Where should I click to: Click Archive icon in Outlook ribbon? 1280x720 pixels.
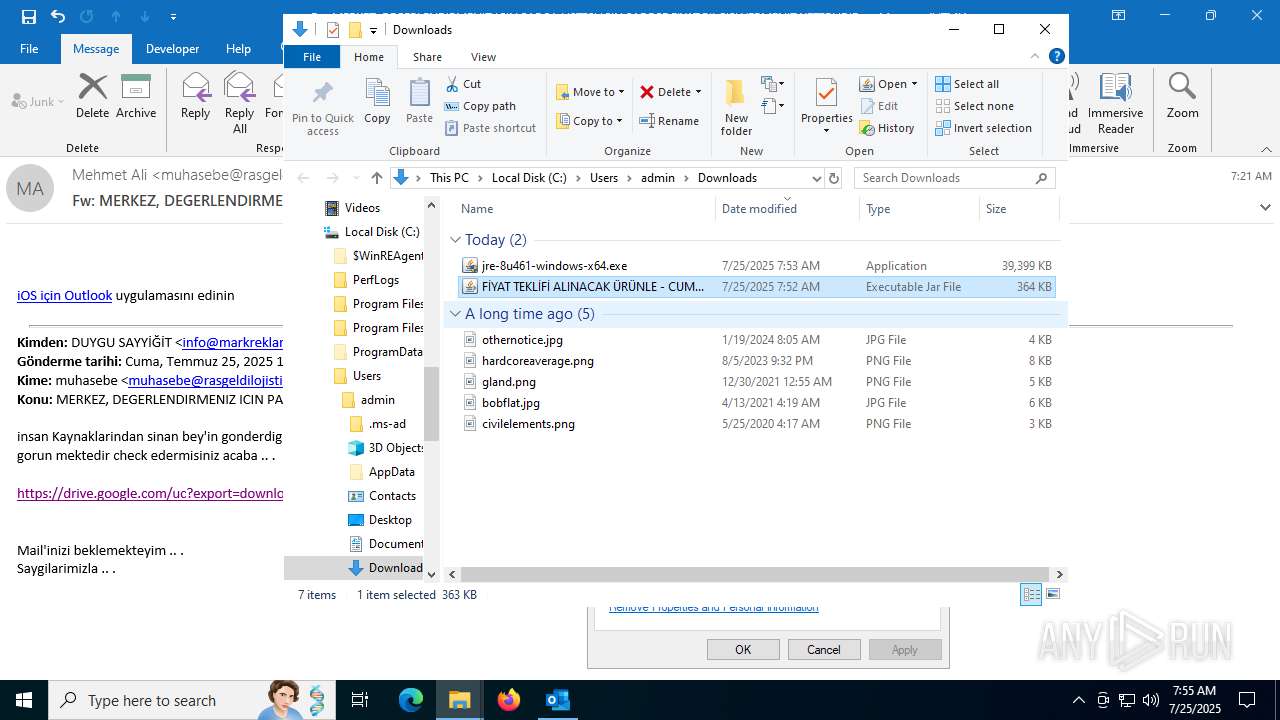point(136,88)
